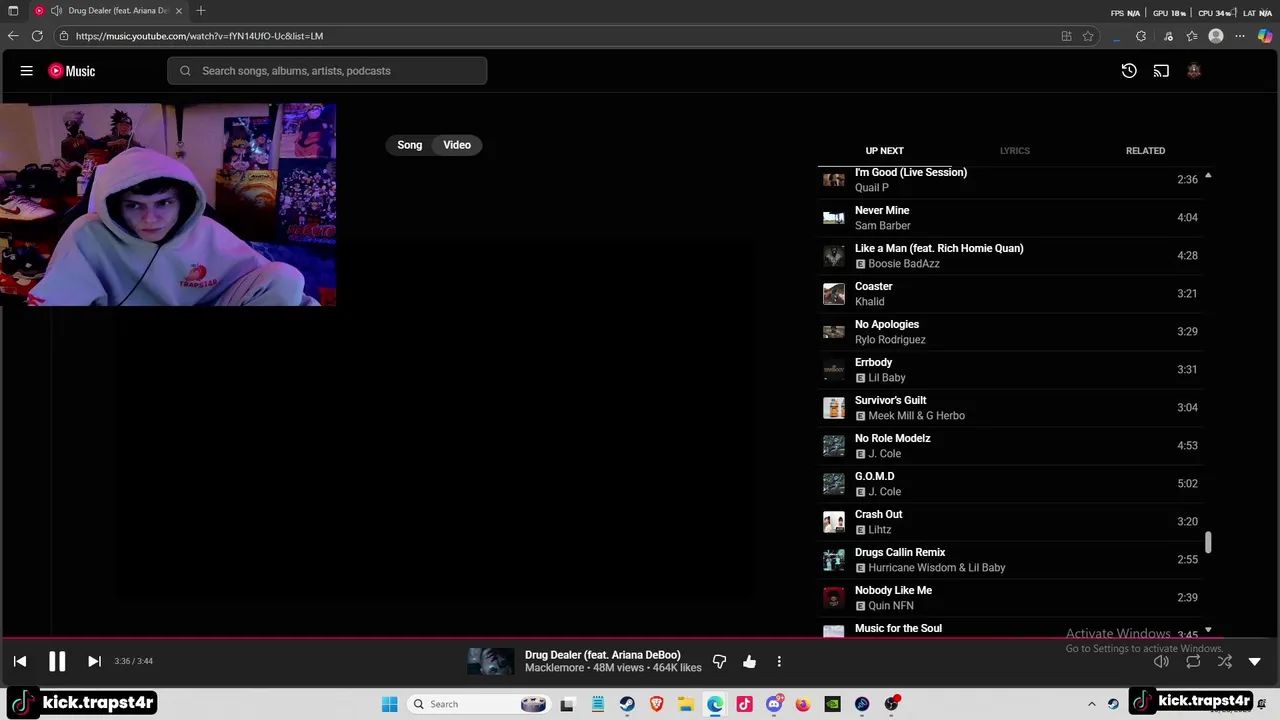Open the YouTube Music hamburger menu
The height and width of the screenshot is (720, 1280).
tap(27, 71)
